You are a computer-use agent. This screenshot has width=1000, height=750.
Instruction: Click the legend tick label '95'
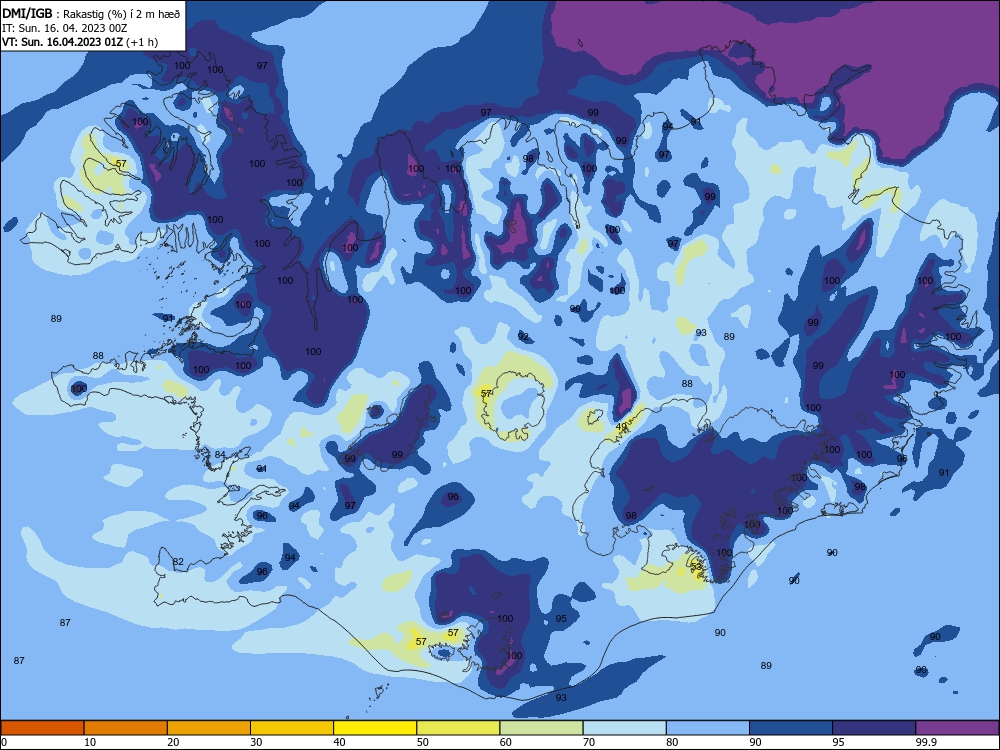coord(838,742)
